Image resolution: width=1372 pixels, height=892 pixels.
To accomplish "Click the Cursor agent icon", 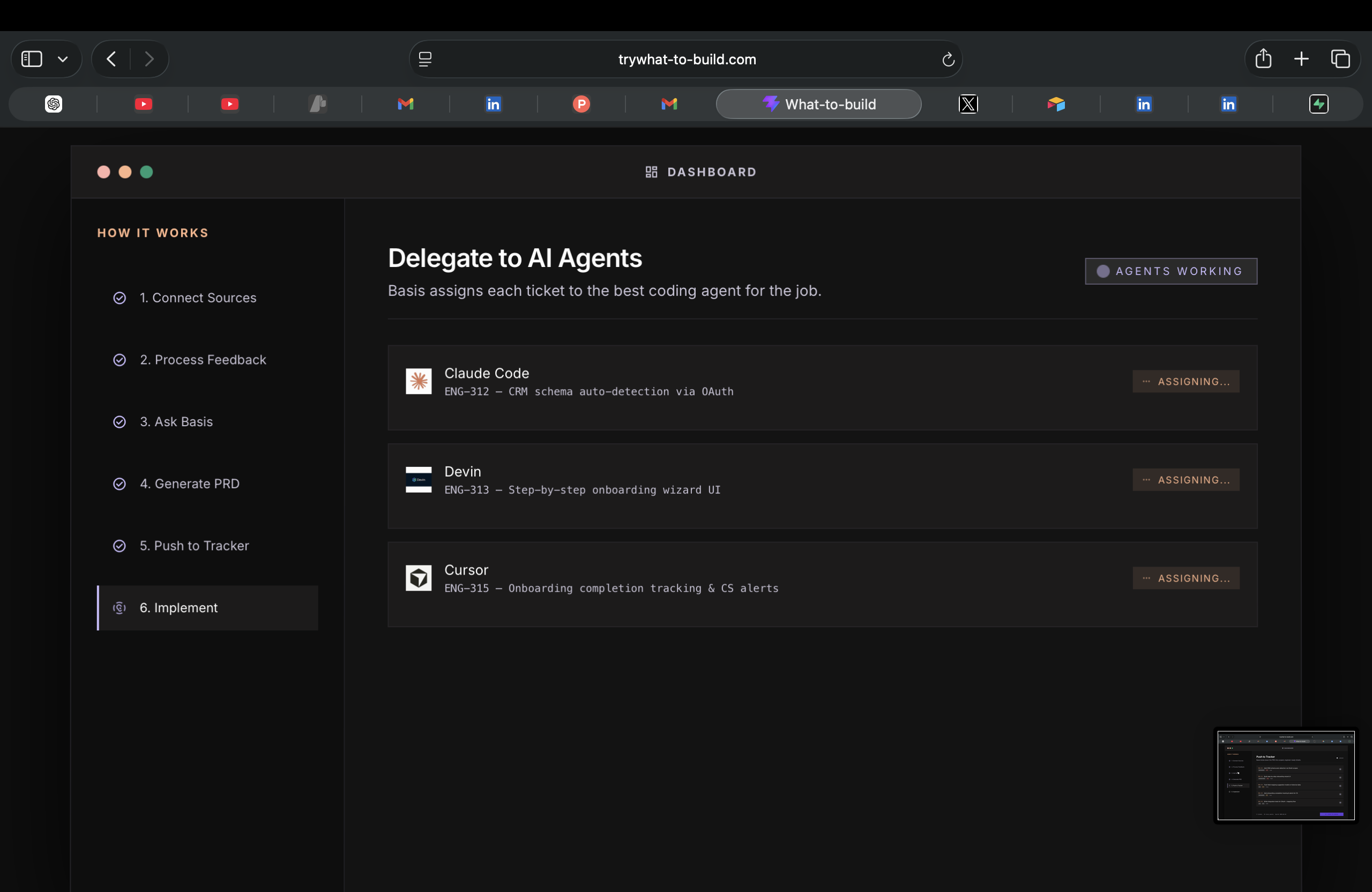I will pos(418,578).
